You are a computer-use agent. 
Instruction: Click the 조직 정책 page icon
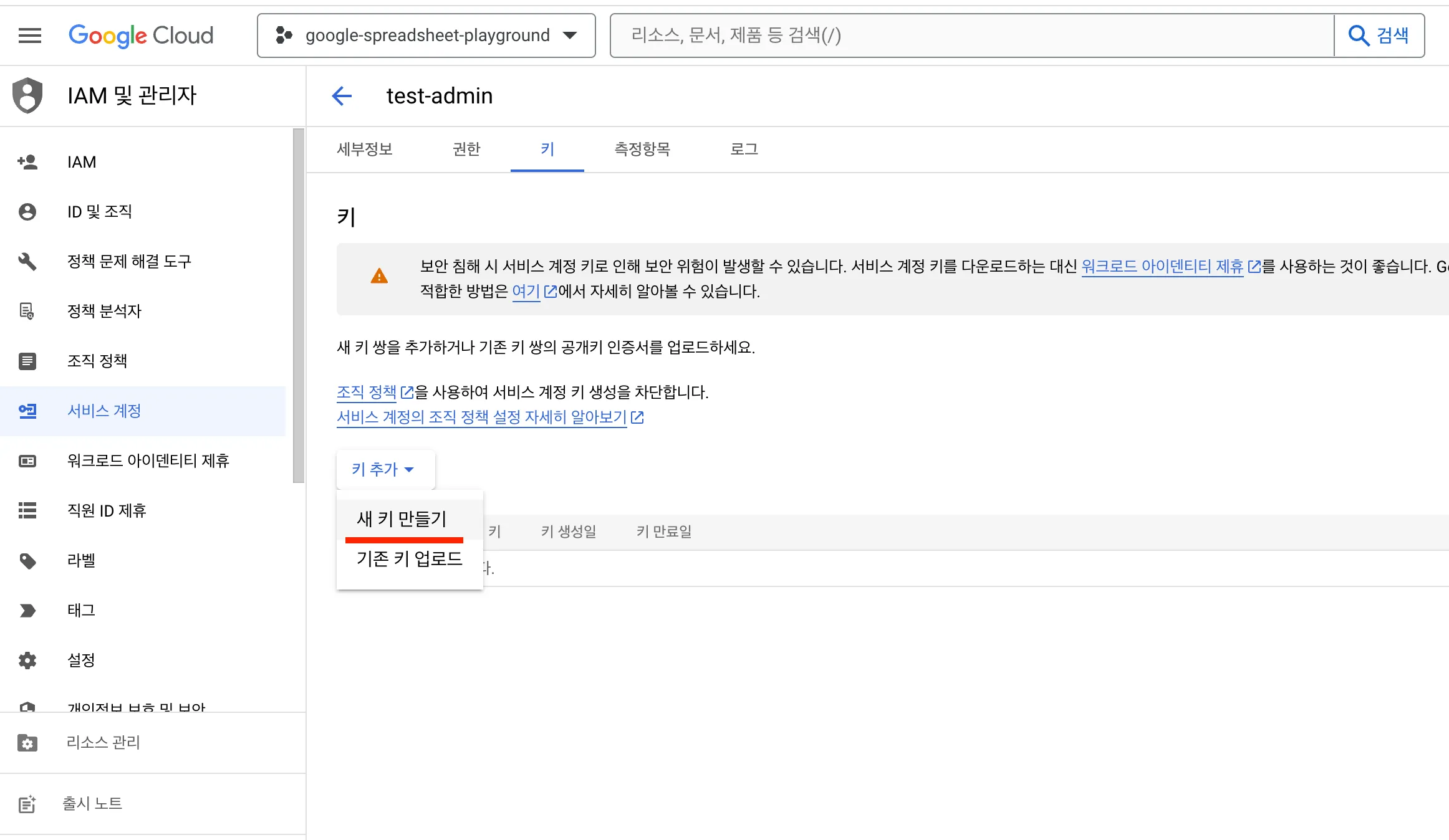click(x=27, y=361)
